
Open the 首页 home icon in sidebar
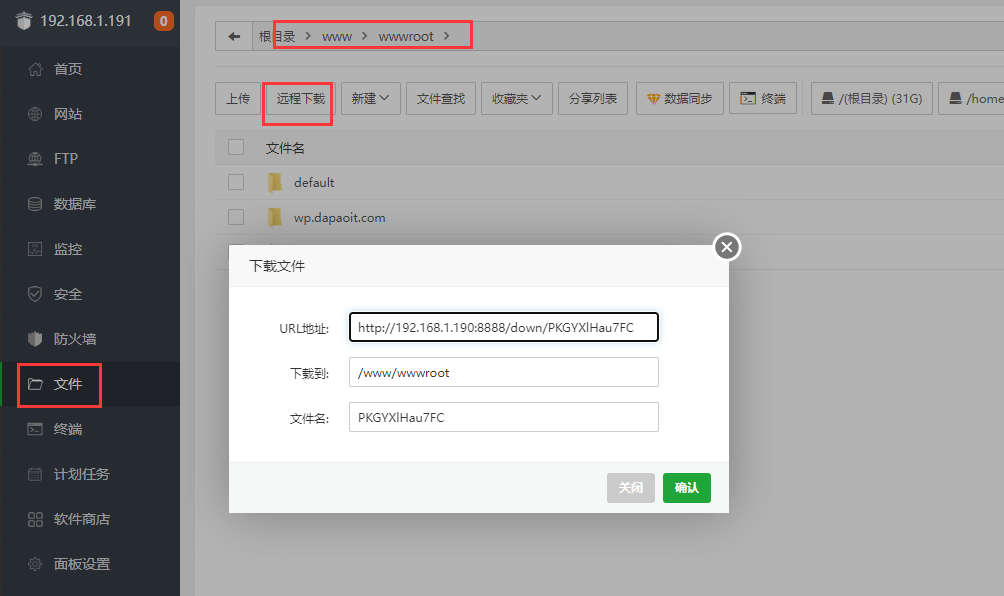pyautogui.click(x=35, y=69)
